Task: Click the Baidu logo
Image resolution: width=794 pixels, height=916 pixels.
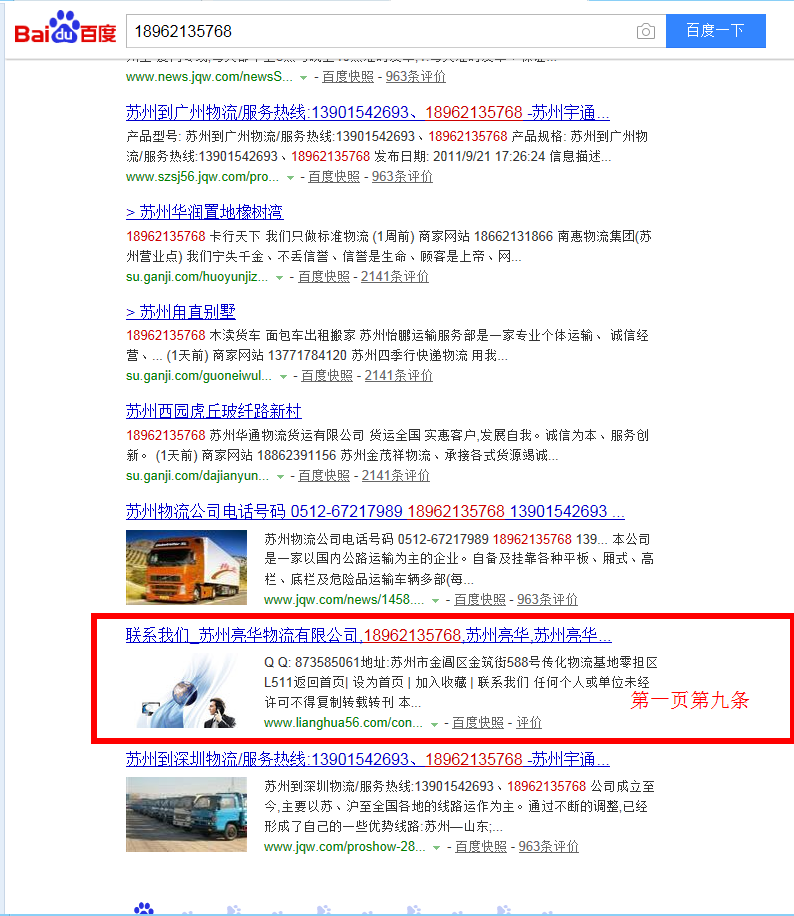Action: (x=65, y=27)
